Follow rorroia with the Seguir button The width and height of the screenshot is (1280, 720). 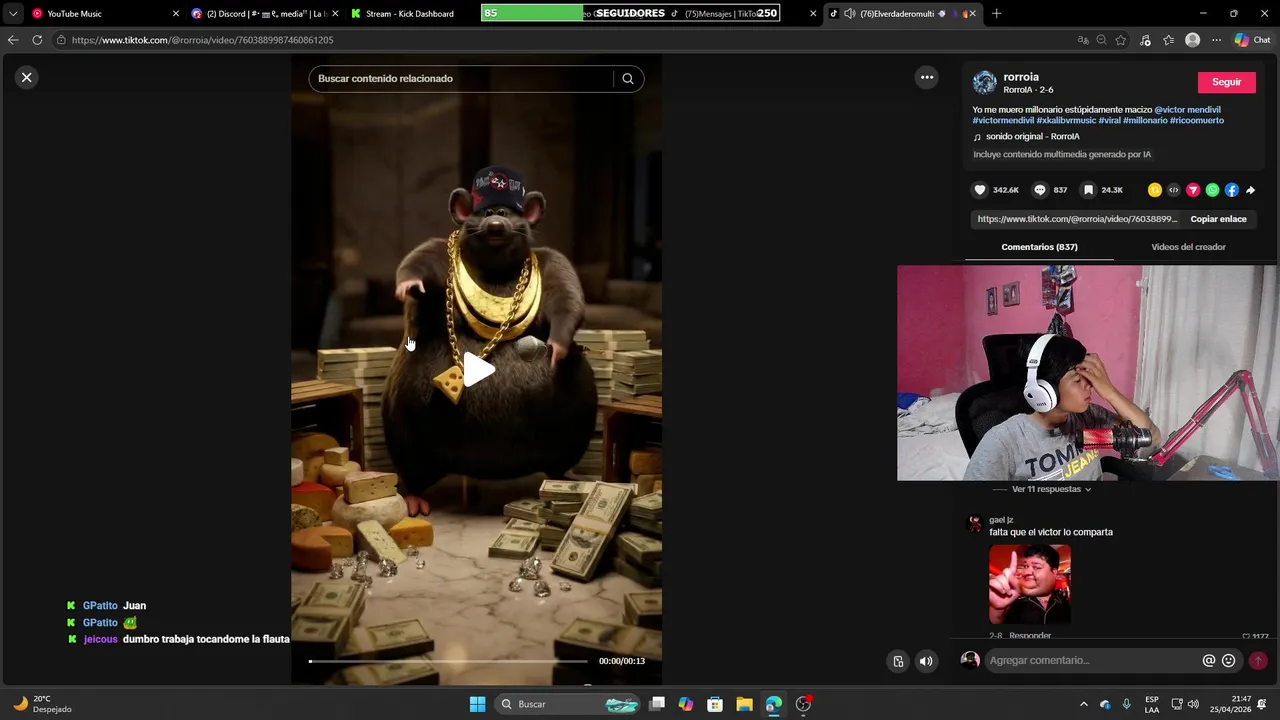pos(1226,82)
